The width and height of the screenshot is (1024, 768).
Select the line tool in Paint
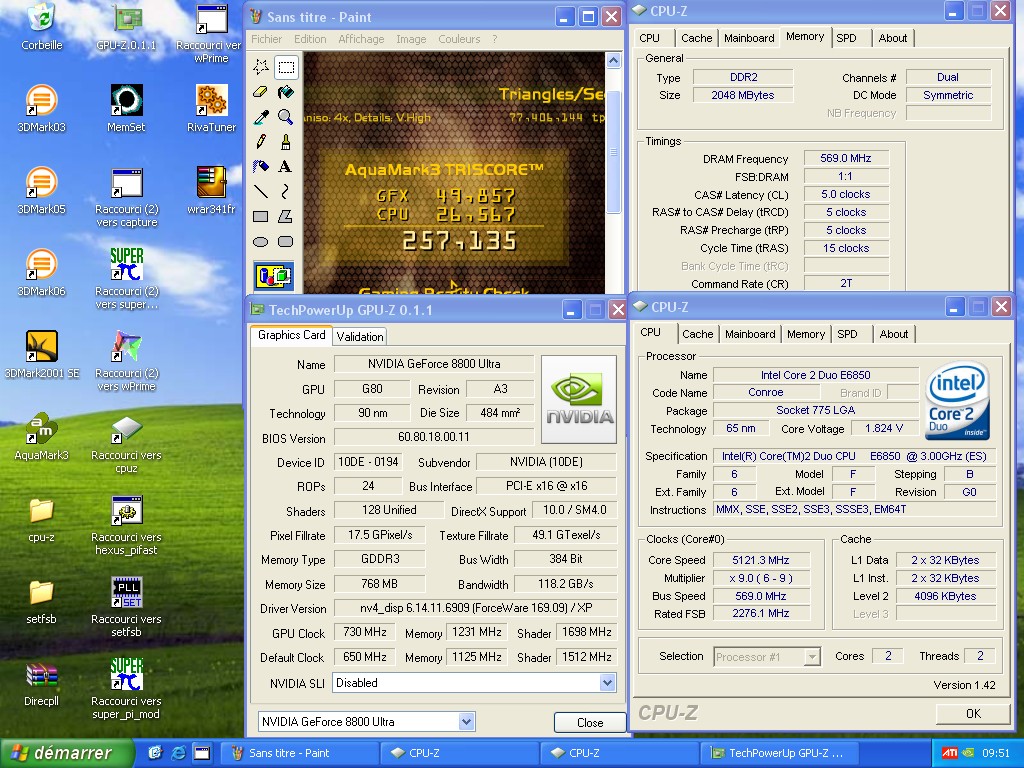[x=261, y=191]
